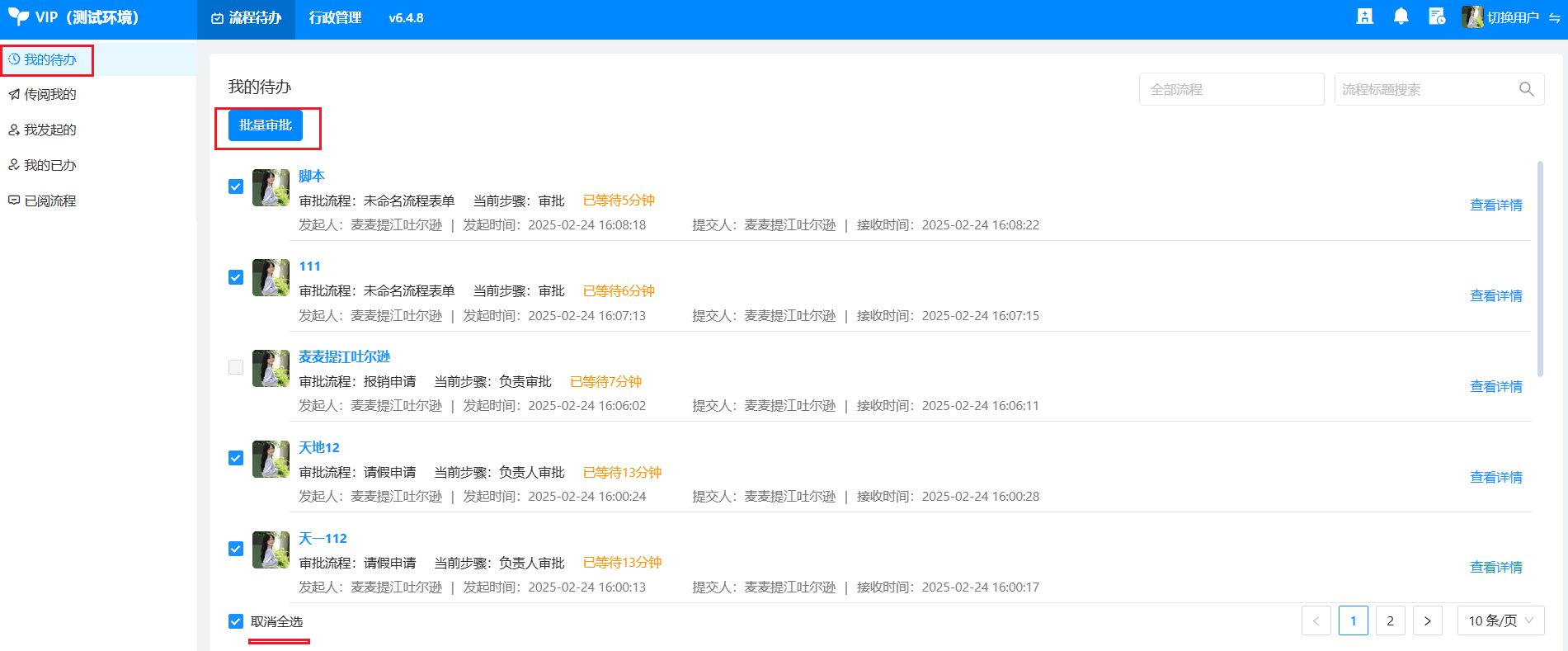
Task: Open 查看详情 for item 111
Action: (1495, 295)
